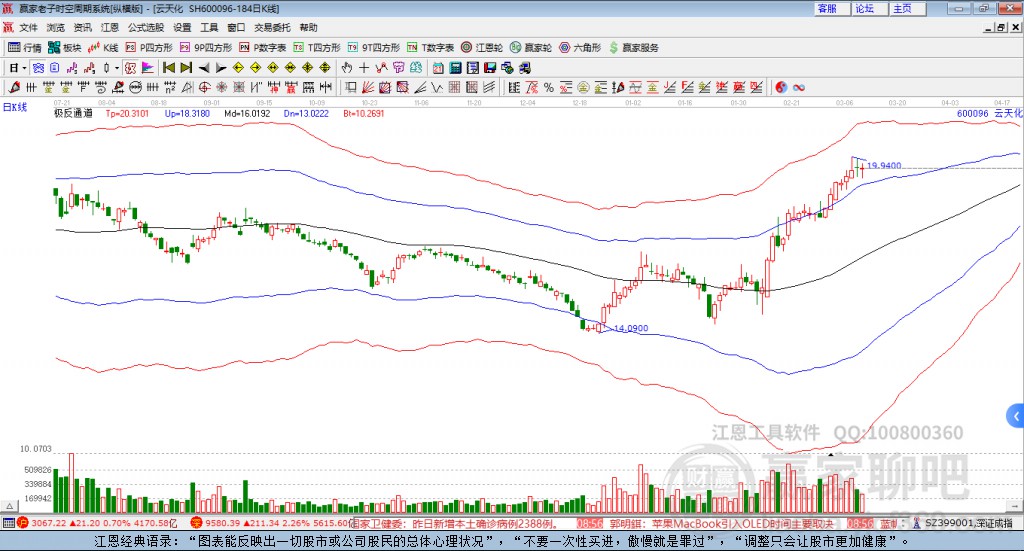Switch to the K线 candlestick chart

click(x=103, y=48)
